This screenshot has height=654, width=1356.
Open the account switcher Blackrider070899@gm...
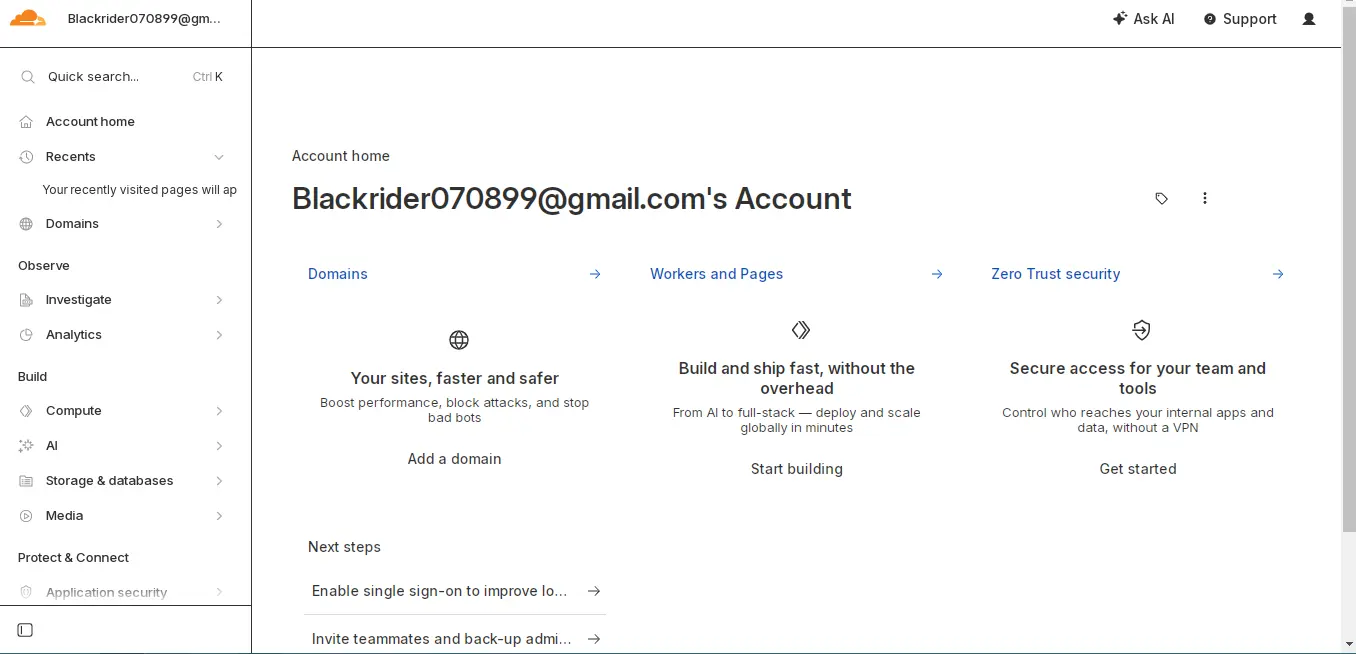coord(144,18)
